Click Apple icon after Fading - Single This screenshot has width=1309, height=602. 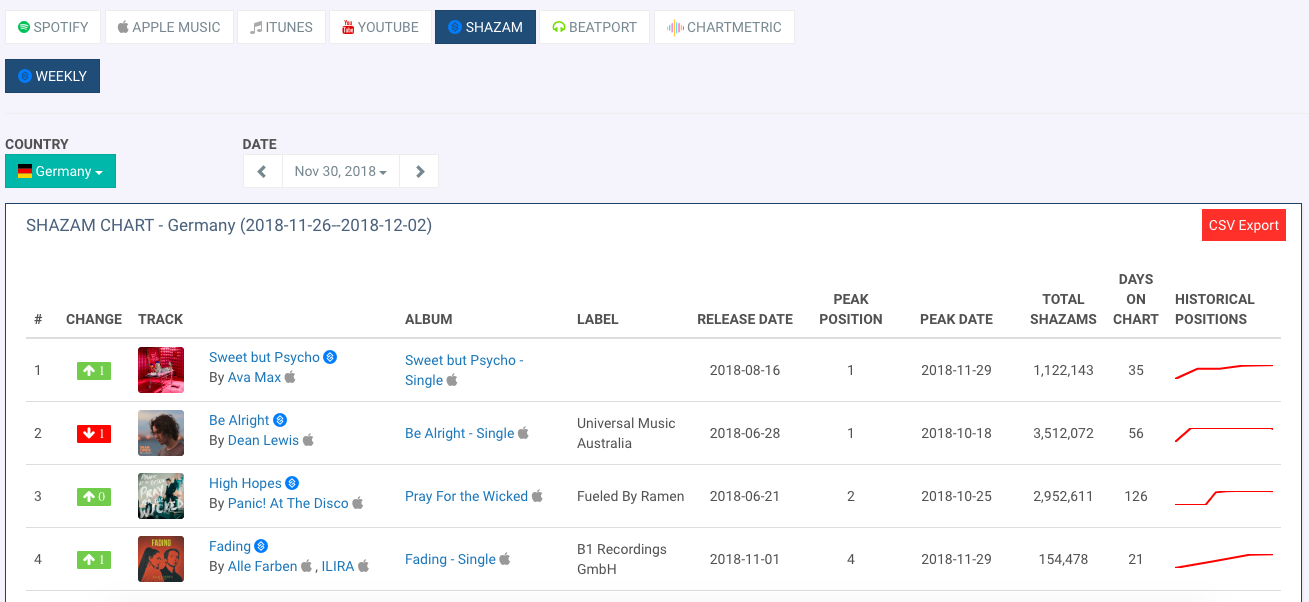point(505,559)
